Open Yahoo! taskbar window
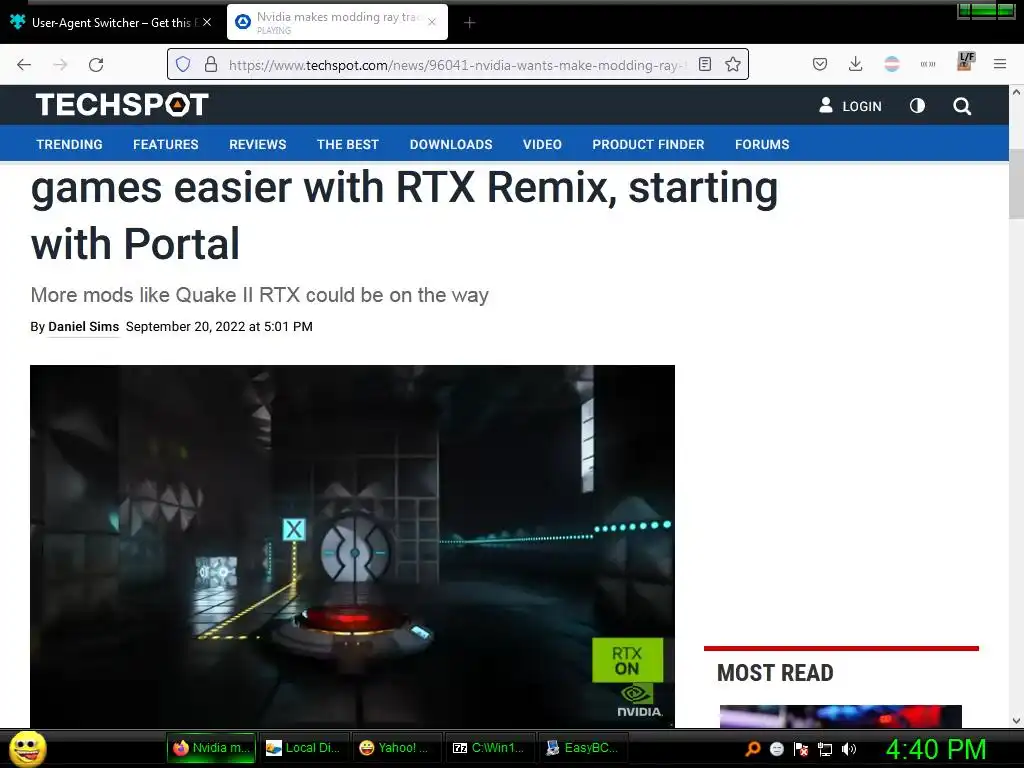The height and width of the screenshot is (768, 1024). [x=397, y=748]
